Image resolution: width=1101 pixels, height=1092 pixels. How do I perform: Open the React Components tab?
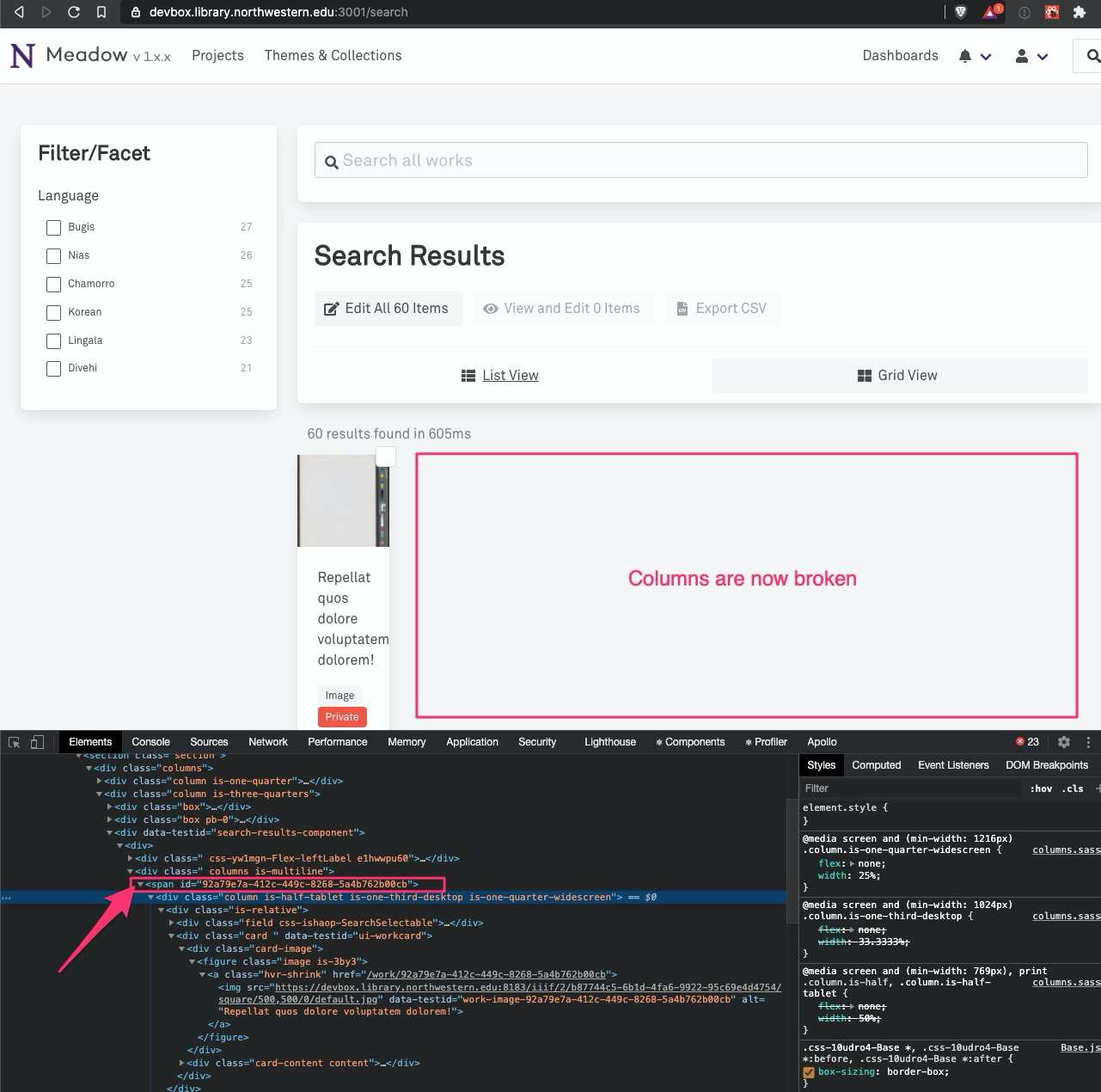coord(690,742)
